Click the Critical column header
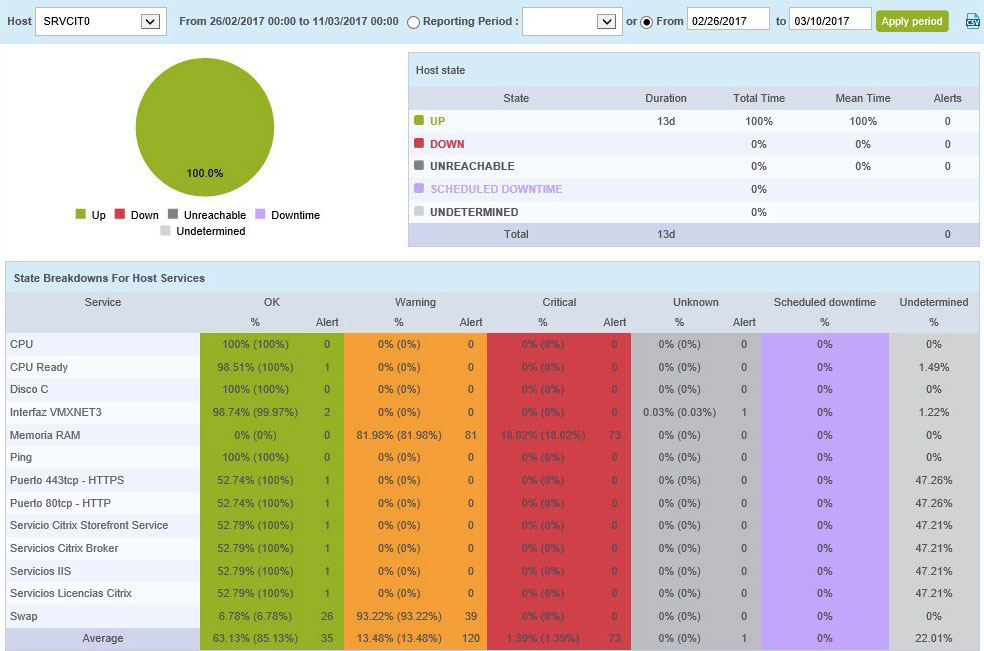The image size is (984, 651). (559, 302)
